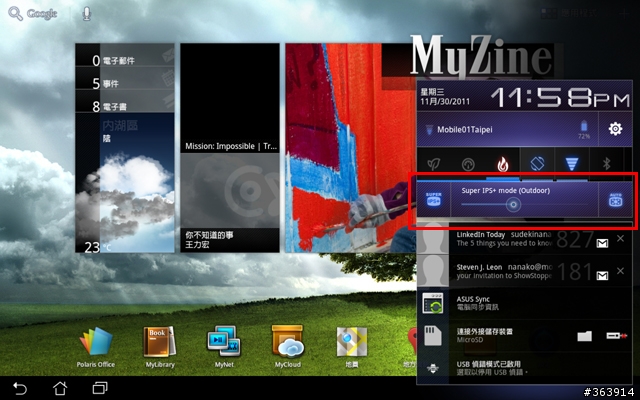Tap the 11:58 PM clock in panel
This screenshot has height=400, width=640.
pyautogui.click(x=560, y=98)
